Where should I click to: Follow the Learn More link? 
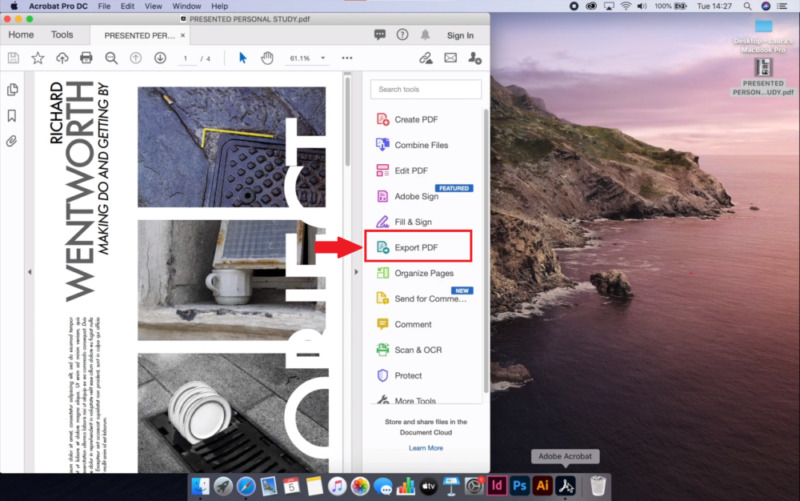pos(425,448)
